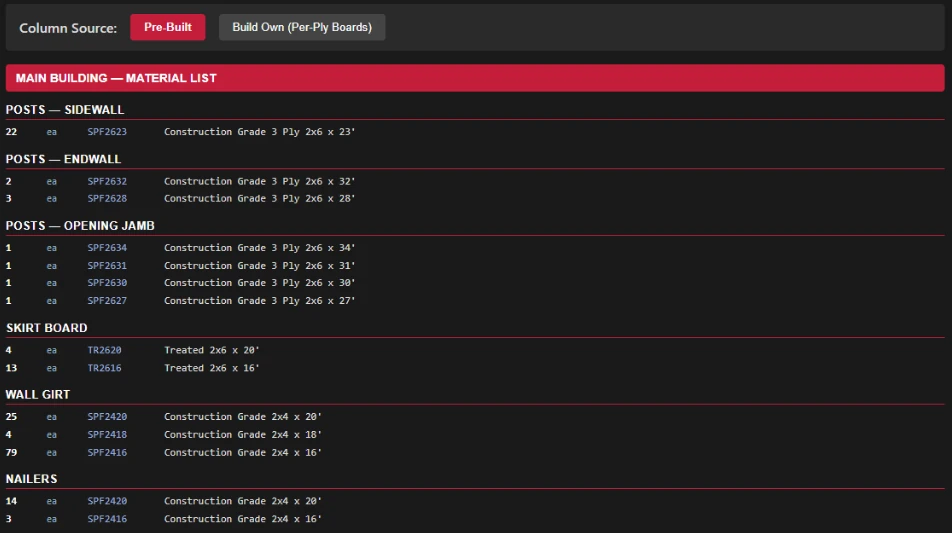Screen dimensions: 952x533
Task: Select the Pre-Built column source
Action: 168,27
